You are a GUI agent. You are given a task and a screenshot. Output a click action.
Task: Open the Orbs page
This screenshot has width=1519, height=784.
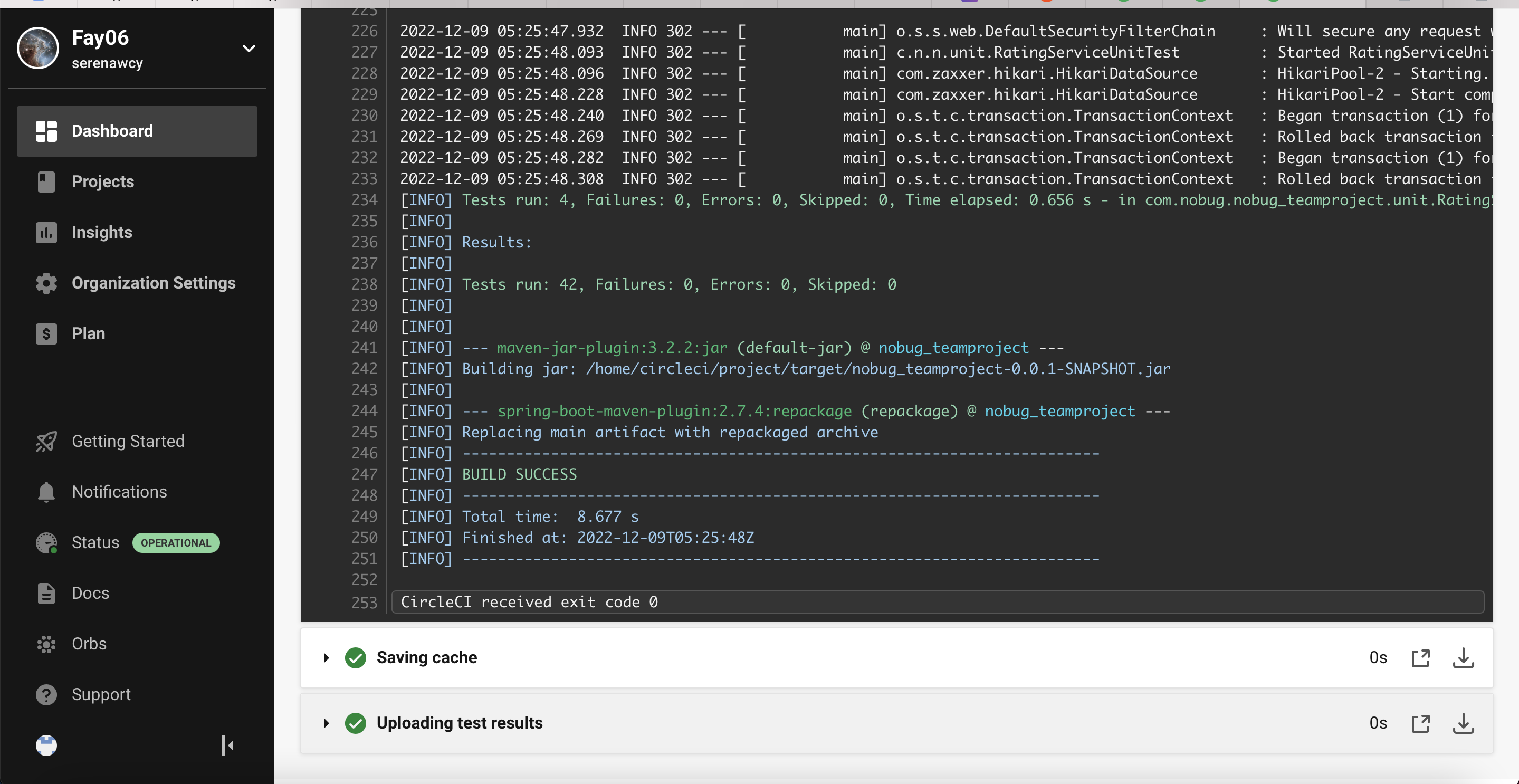click(88, 644)
